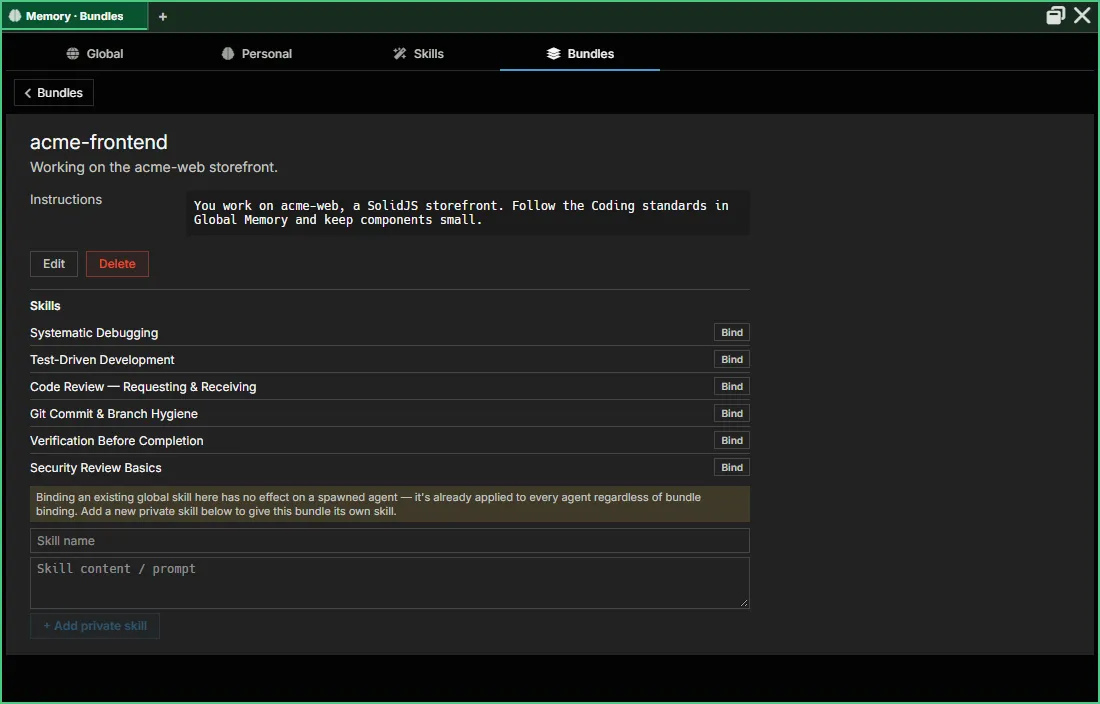This screenshot has height=704, width=1100.
Task: Click the textarea resize handle corner
Action: coord(744,603)
